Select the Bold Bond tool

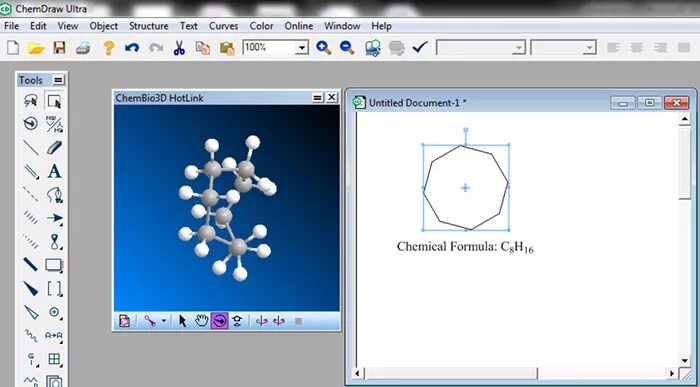pyautogui.click(x=30, y=265)
